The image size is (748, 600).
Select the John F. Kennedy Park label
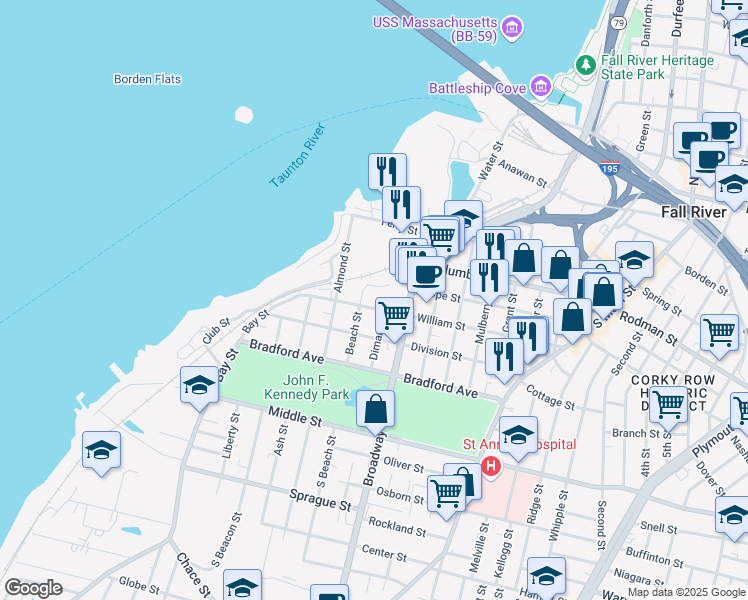[x=306, y=387]
